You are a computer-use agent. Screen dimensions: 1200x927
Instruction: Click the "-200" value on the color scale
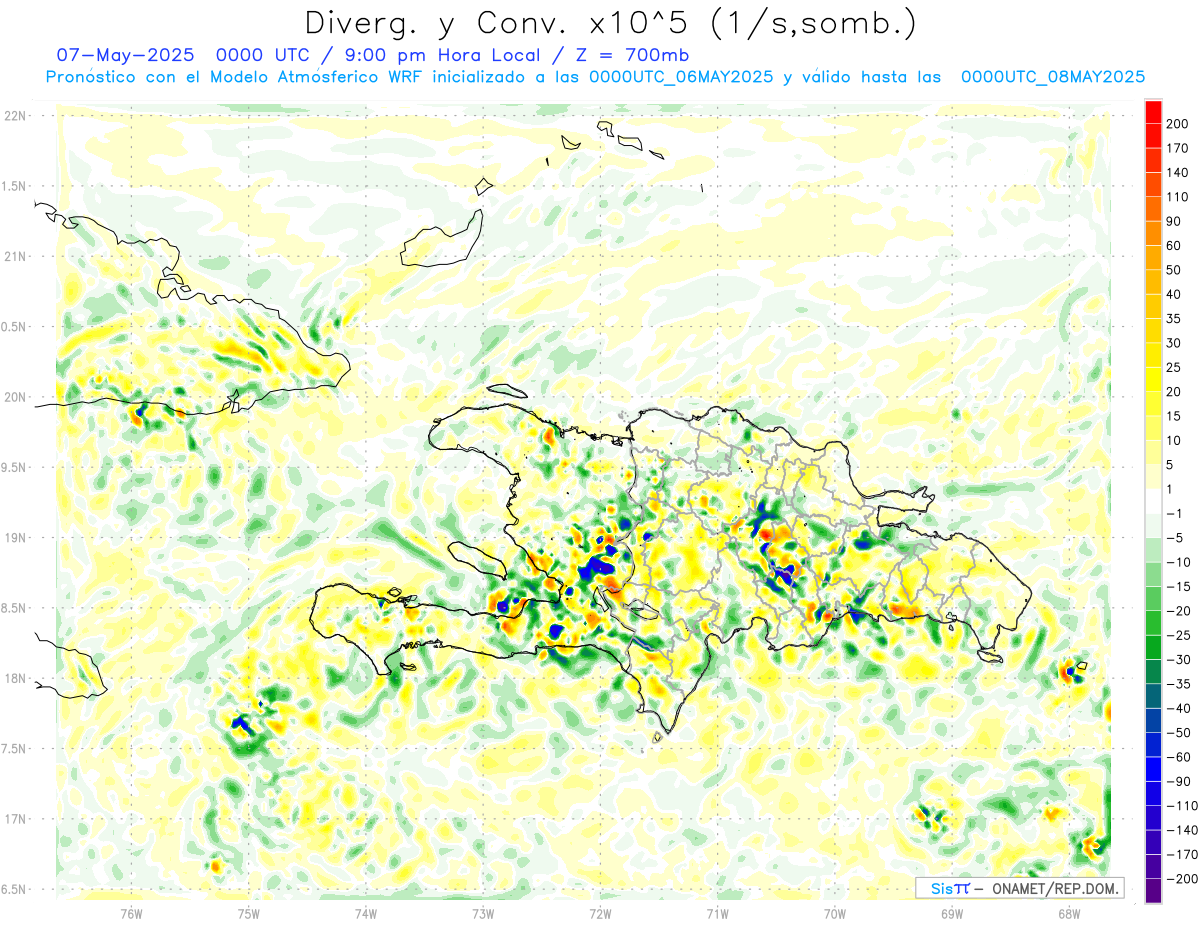[1181, 879]
